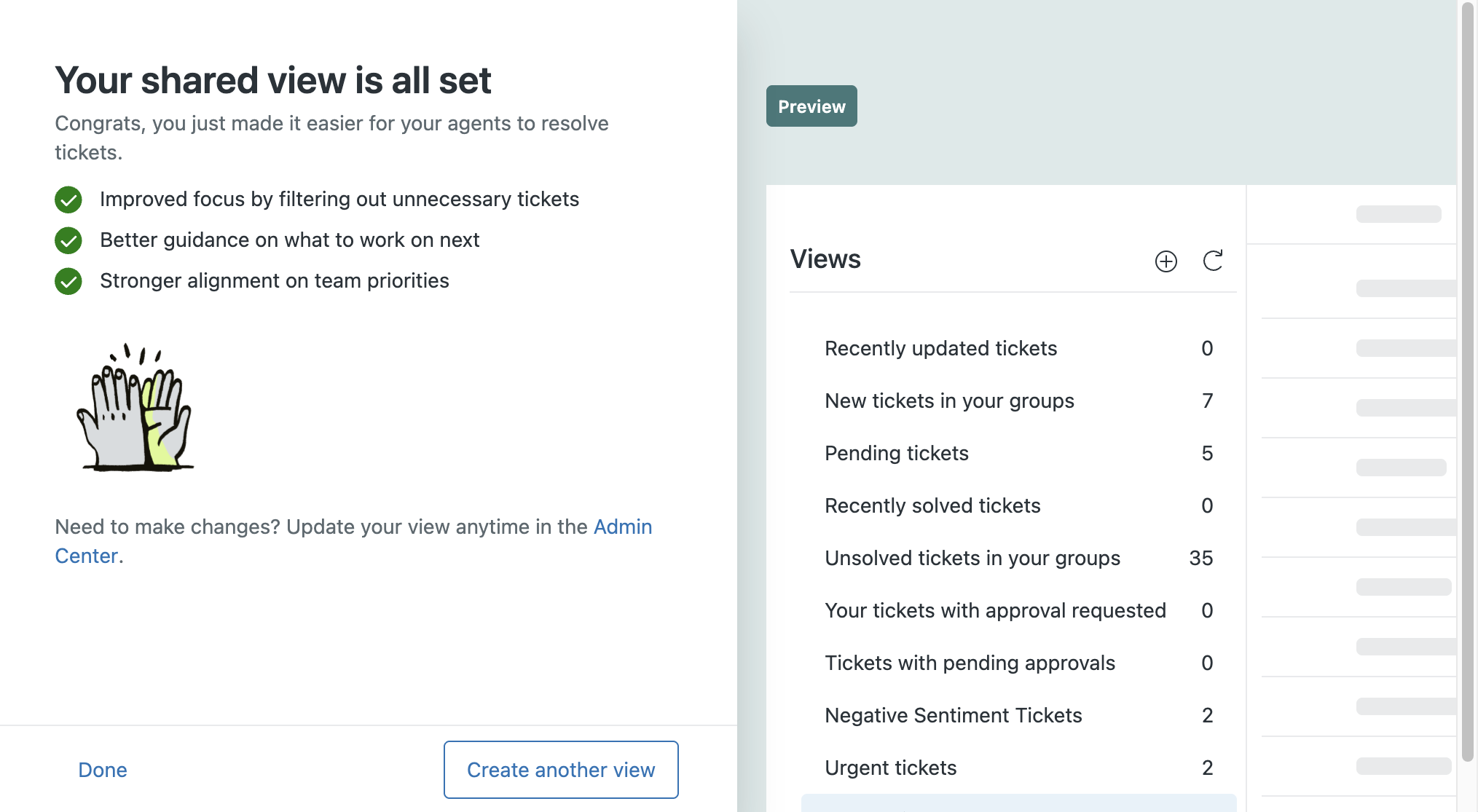Click the vertical scrollbar on the right
1478x812 pixels.
click(x=1468, y=379)
